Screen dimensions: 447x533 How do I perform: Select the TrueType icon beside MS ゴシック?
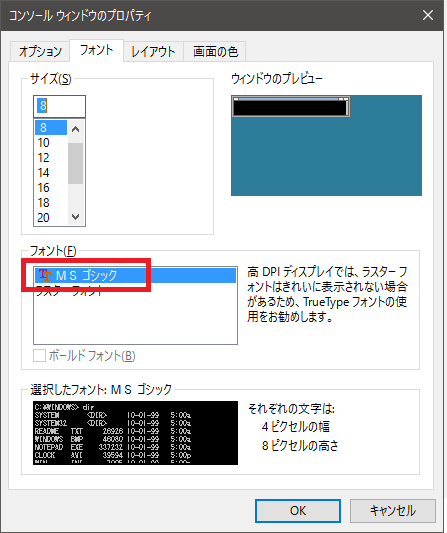45,275
